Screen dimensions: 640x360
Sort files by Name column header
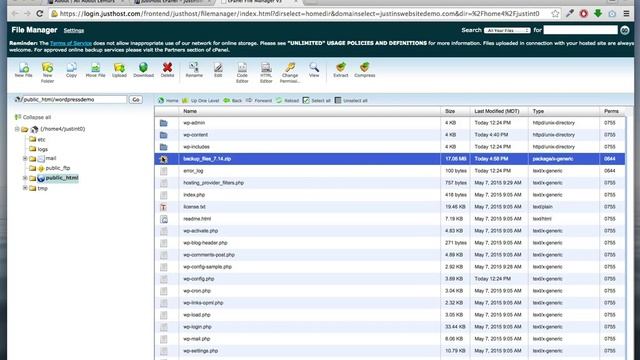190,111
